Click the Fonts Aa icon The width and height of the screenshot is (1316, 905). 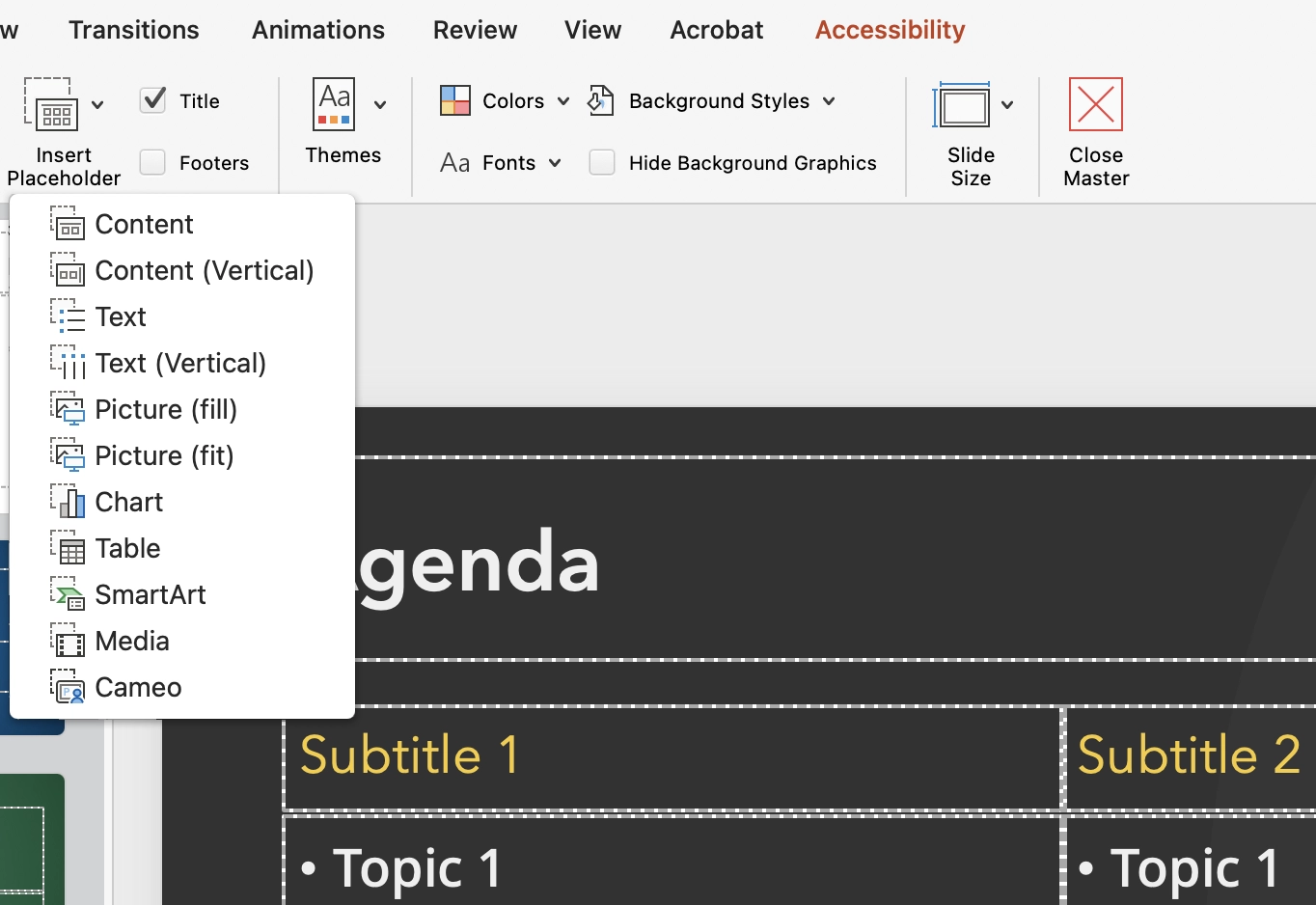(454, 162)
